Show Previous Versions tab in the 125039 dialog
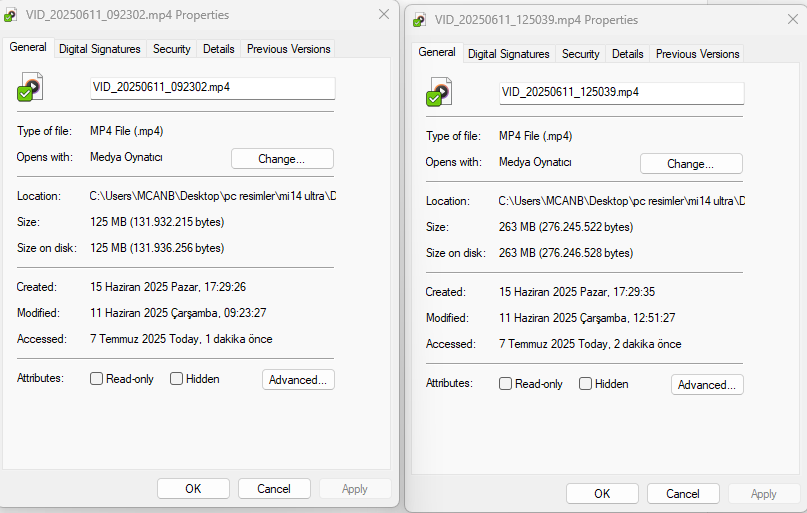The image size is (807, 513). pos(697,54)
